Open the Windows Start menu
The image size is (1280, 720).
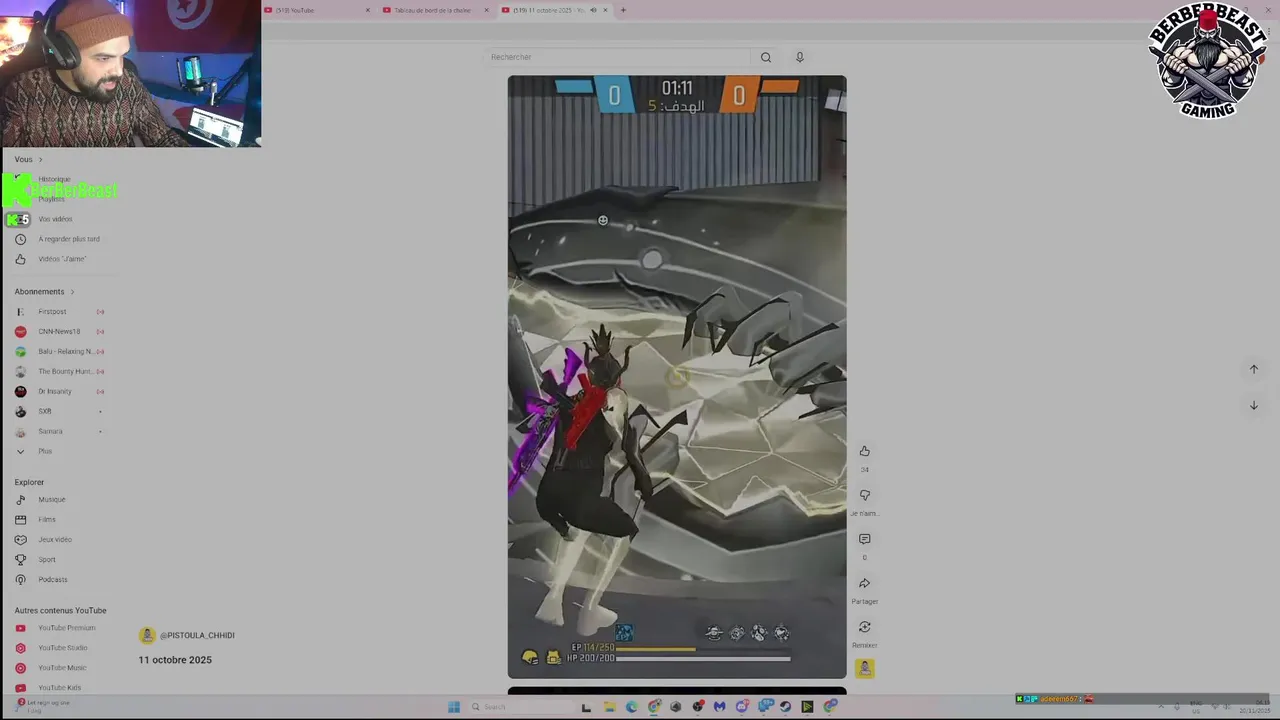coord(454,707)
